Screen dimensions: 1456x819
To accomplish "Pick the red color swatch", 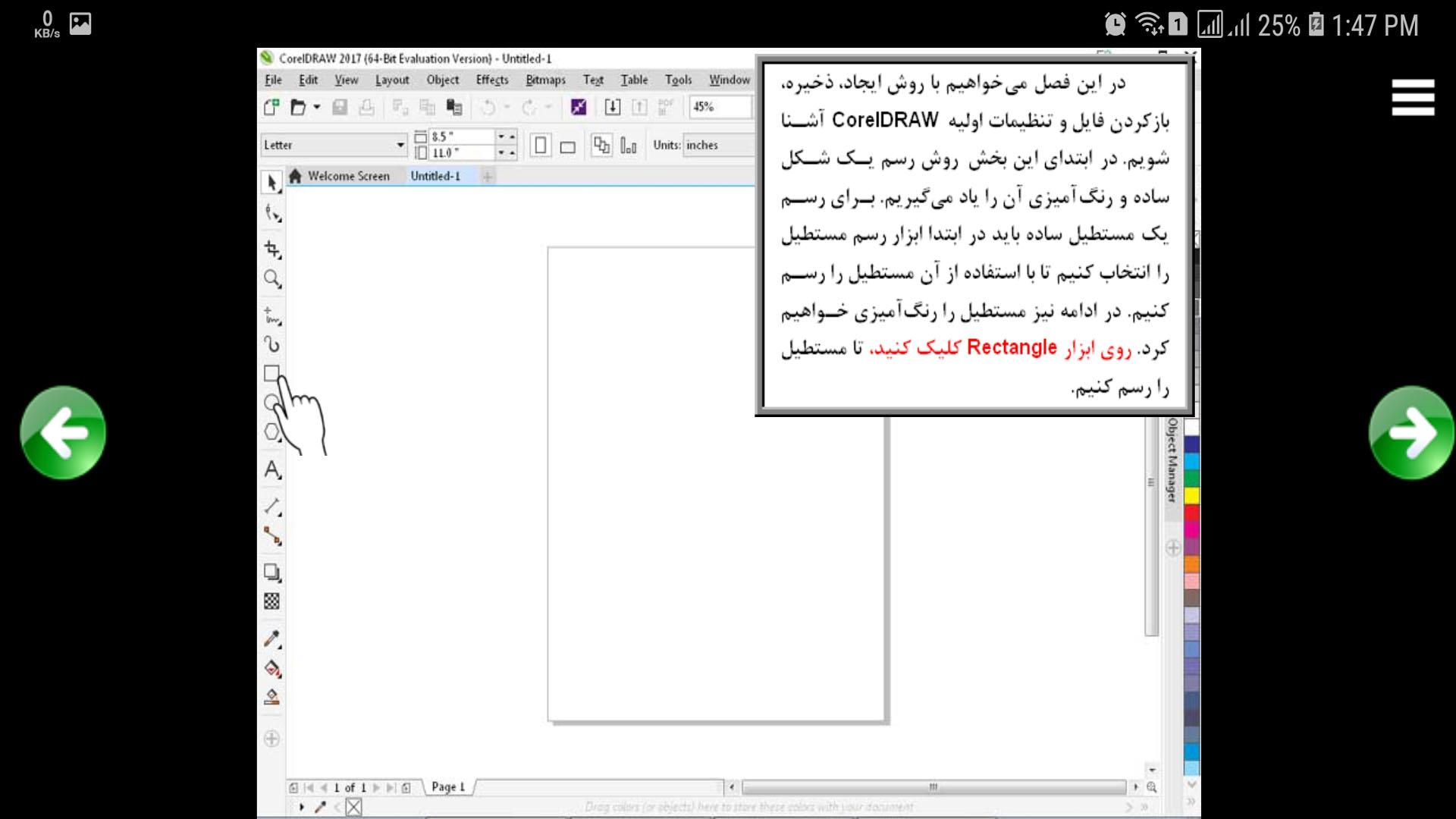I will (1192, 513).
